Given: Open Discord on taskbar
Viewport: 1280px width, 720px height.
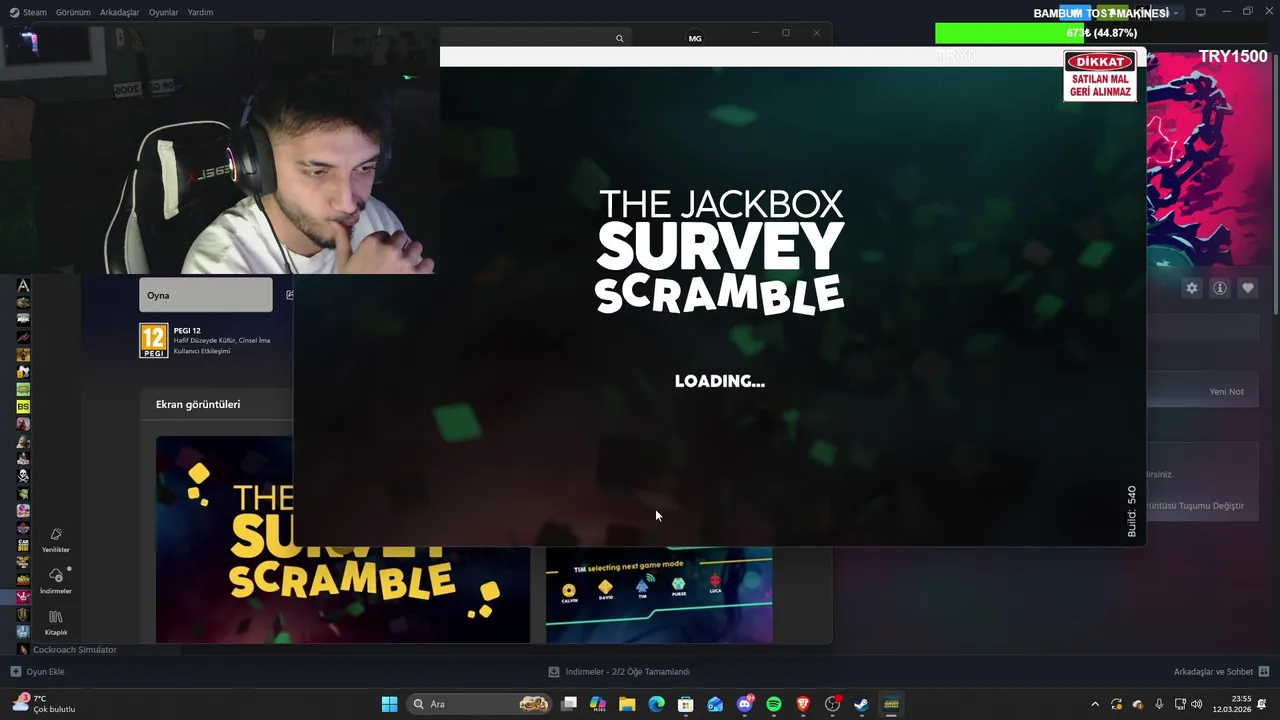Looking at the screenshot, I should click(744, 704).
